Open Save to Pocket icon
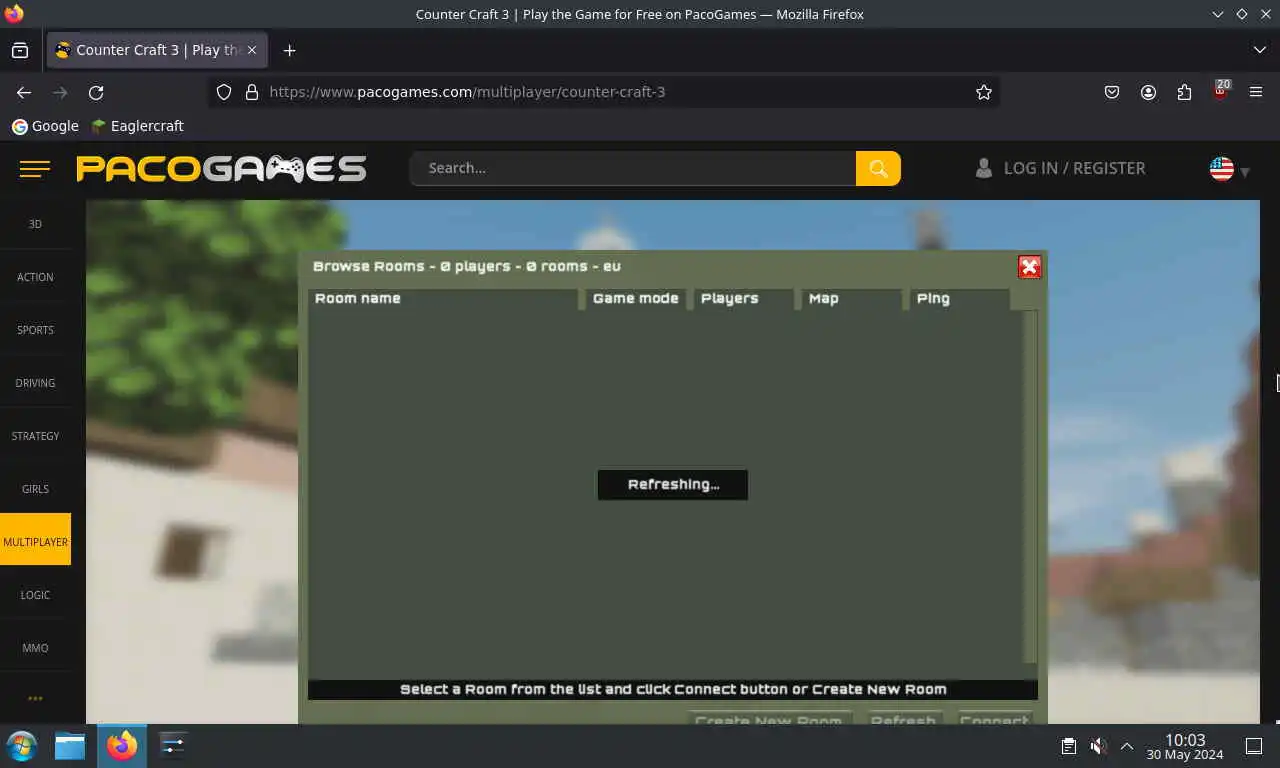Image resolution: width=1280 pixels, height=768 pixels. pyautogui.click(x=1112, y=92)
